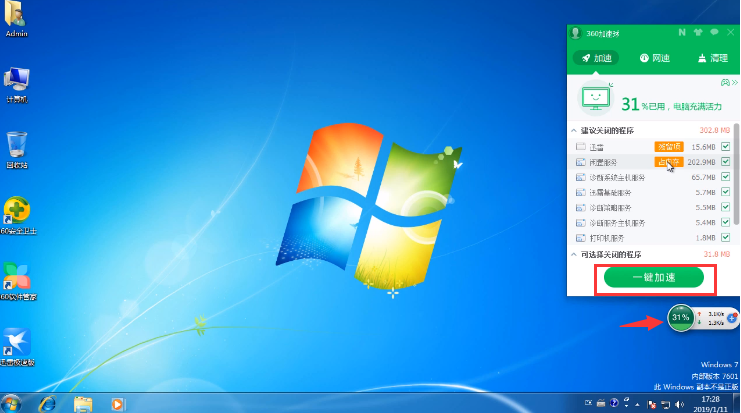Click the orange 保留项 tag

coord(669,146)
